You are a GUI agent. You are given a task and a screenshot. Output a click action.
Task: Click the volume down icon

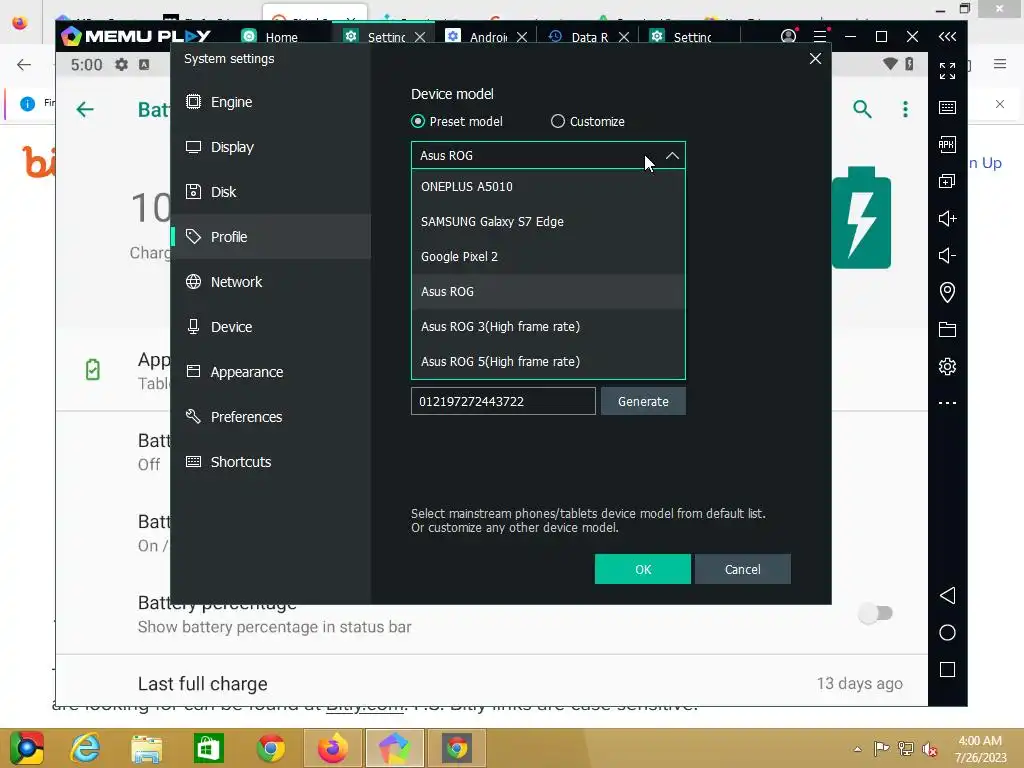click(x=947, y=255)
